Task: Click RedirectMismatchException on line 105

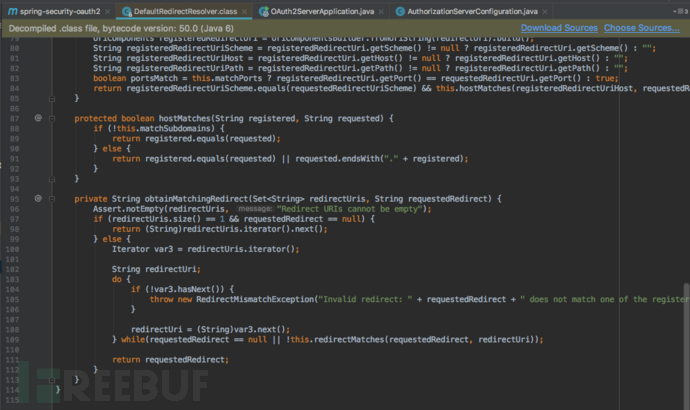Action: (255, 299)
